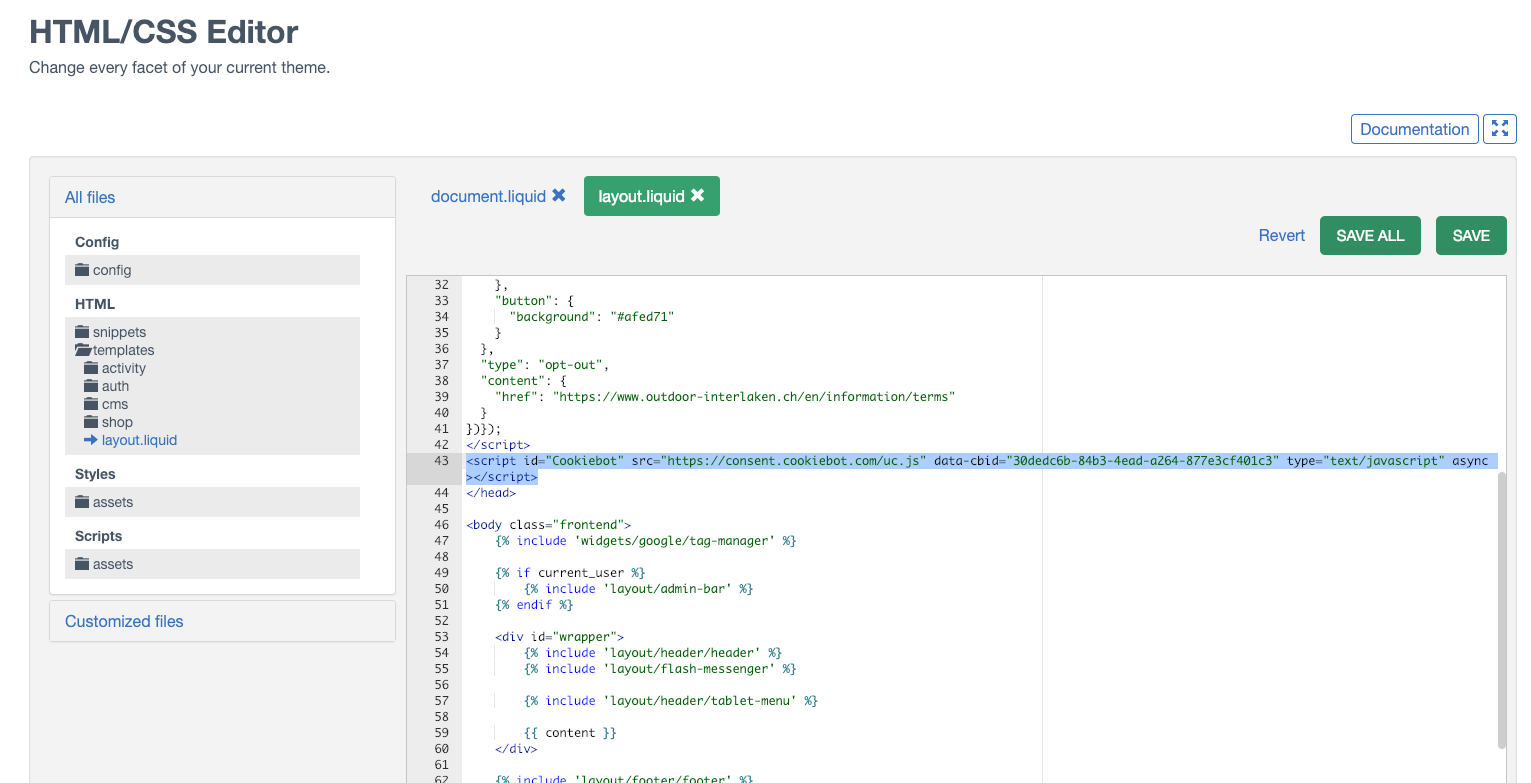The image size is (1531, 783).
Task: Close the document.liquid tab with its X icon
Action: pyautogui.click(x=559, y=196)
